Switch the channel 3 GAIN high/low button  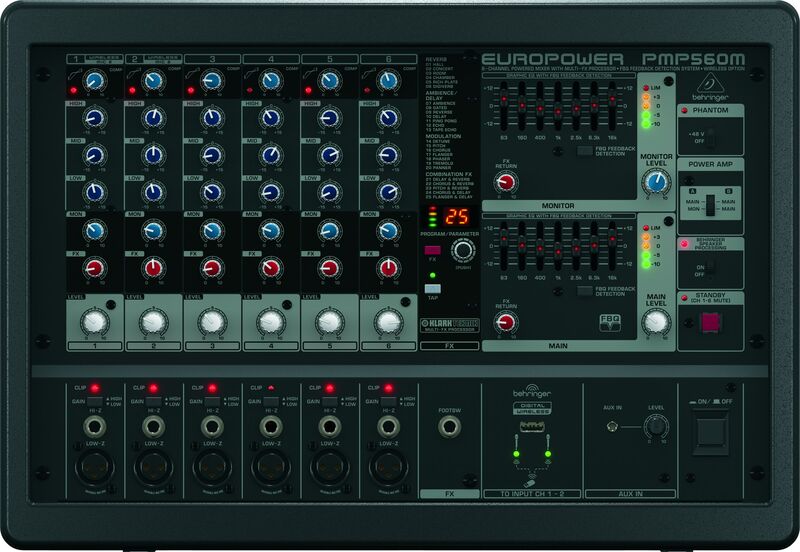coord(212,402)
